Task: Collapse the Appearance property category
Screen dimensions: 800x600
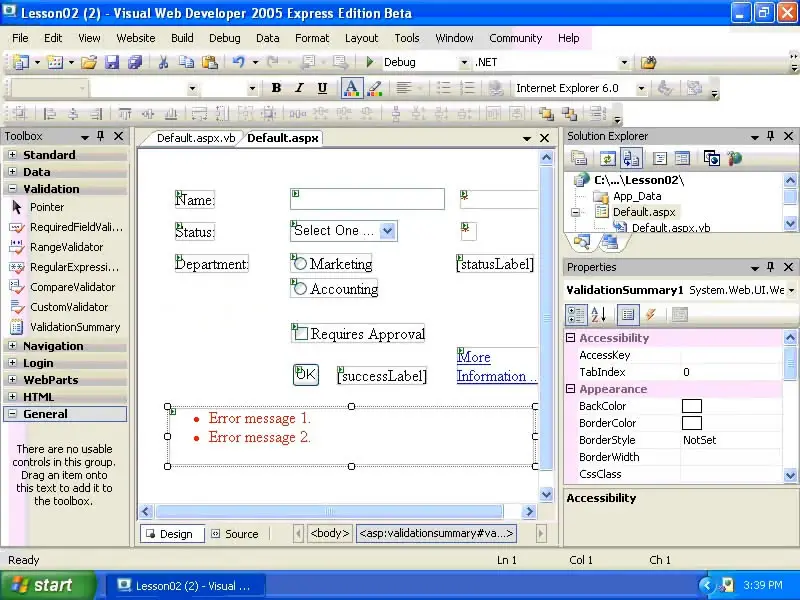Action: (x=571, y=389)
